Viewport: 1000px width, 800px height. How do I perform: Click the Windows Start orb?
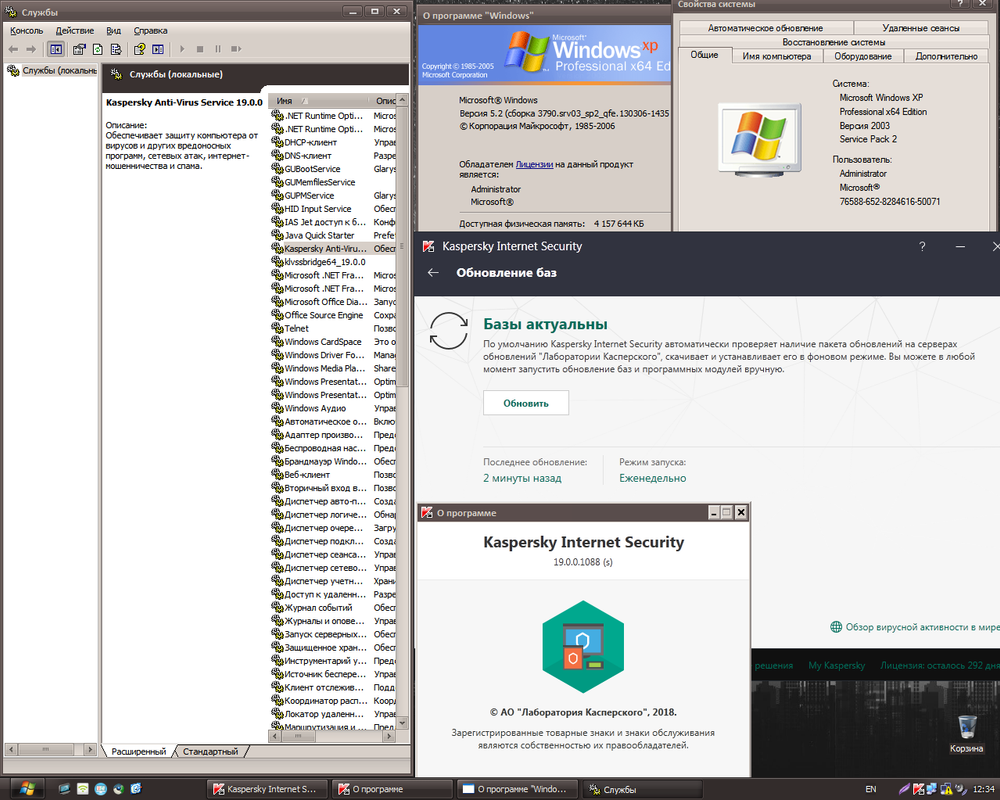27,789
